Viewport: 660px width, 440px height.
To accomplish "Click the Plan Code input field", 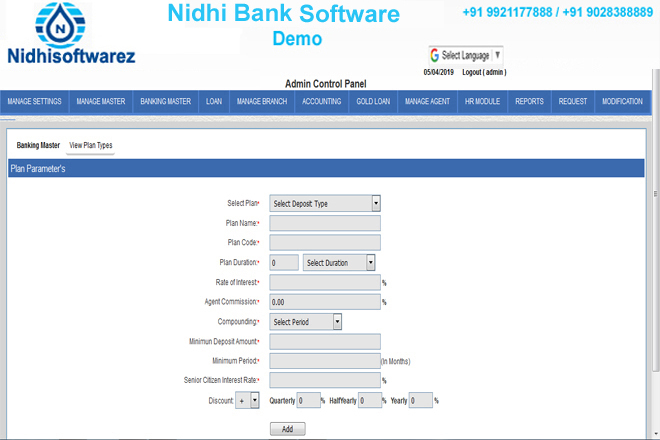I will [325, 243].
